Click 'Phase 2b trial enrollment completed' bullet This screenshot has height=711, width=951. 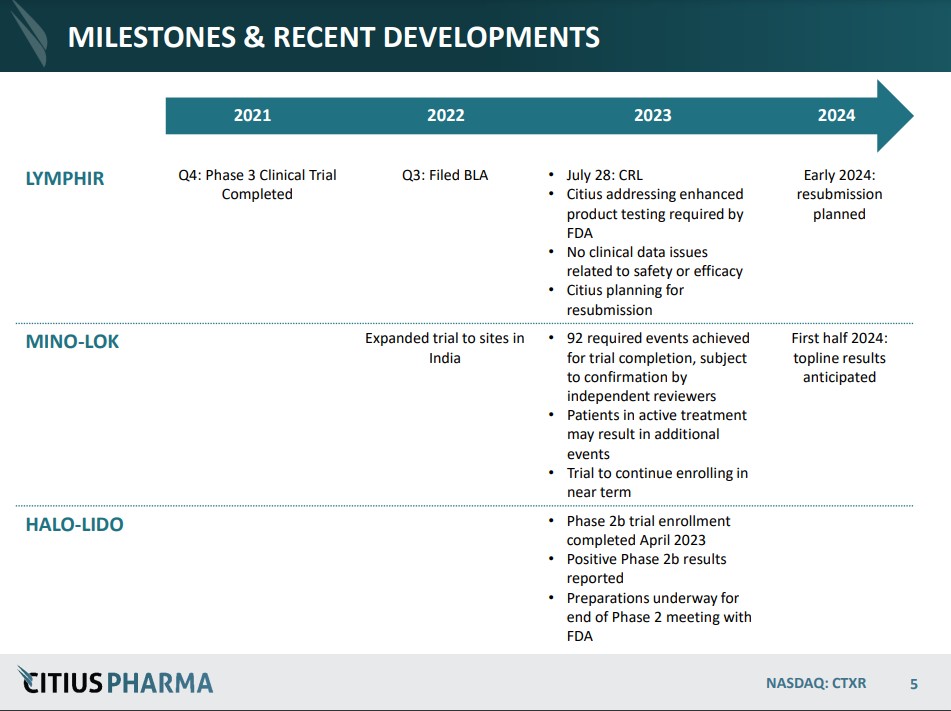coord(648,530)
